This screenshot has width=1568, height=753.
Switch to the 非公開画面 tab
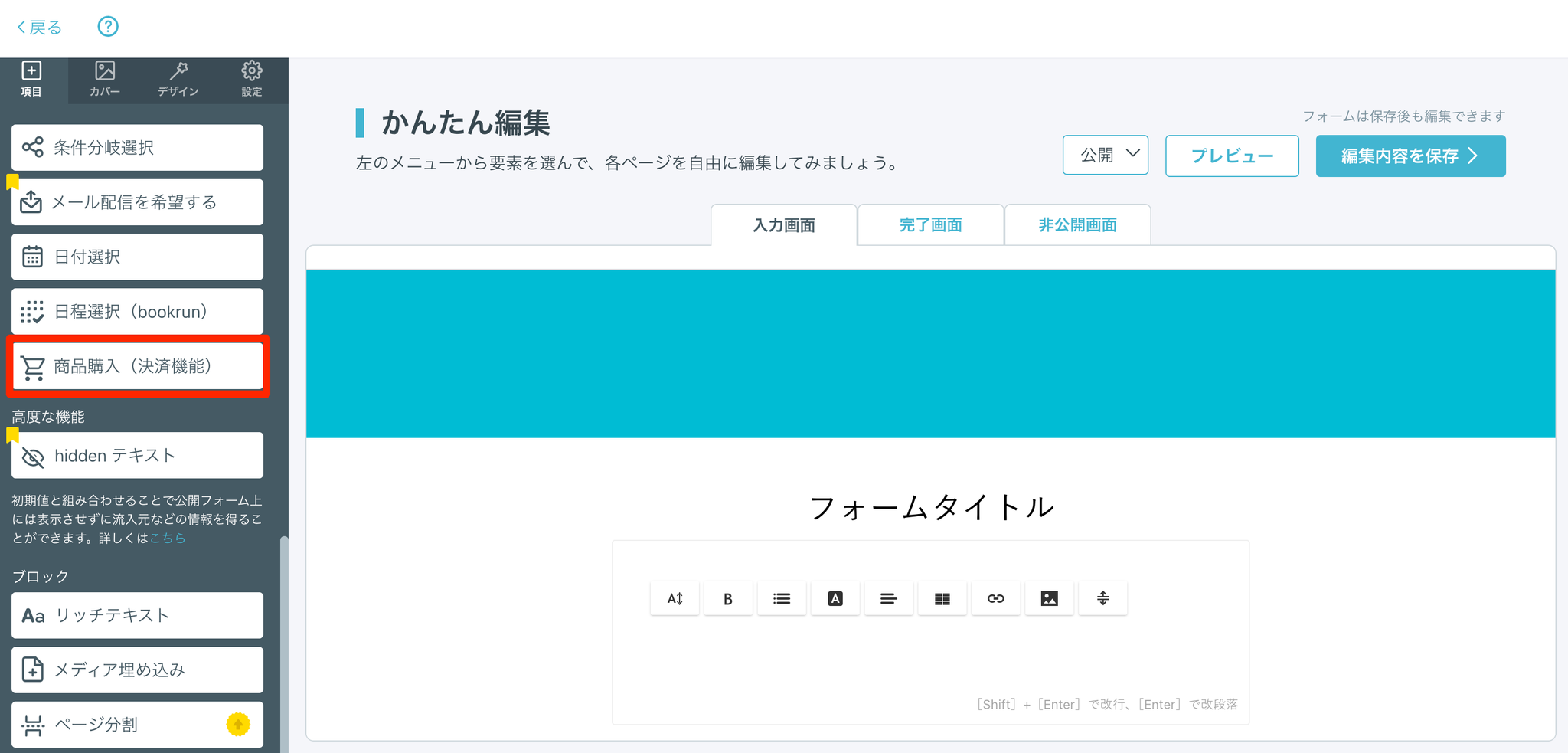[x=1077, y=225]
